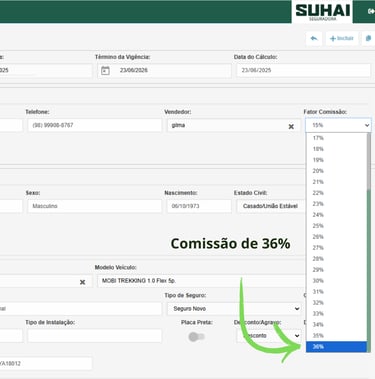Open the Estado Civil dropdown

coord(271,206)
